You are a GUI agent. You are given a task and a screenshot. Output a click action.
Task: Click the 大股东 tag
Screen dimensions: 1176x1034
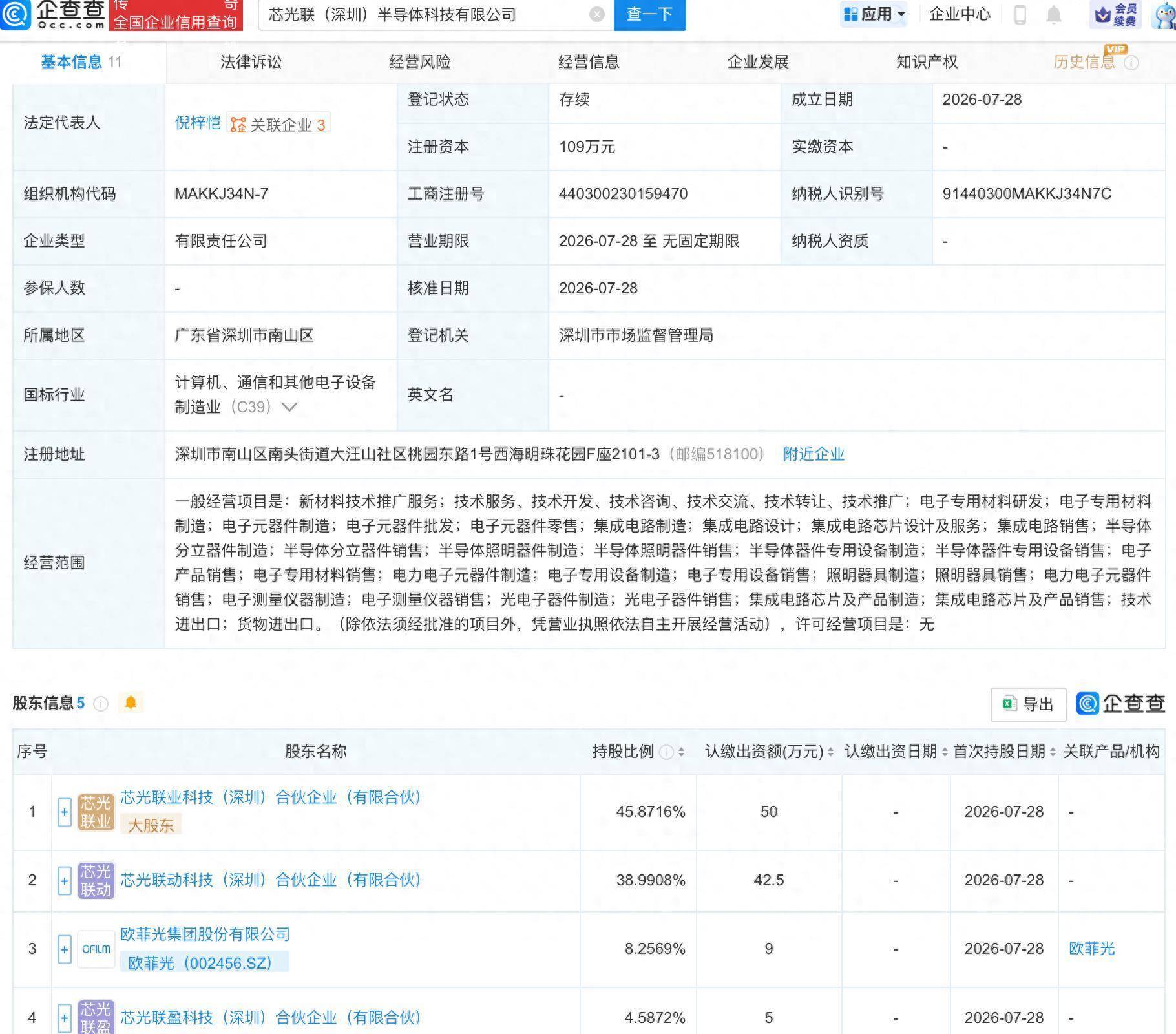[x=151, y=825]
